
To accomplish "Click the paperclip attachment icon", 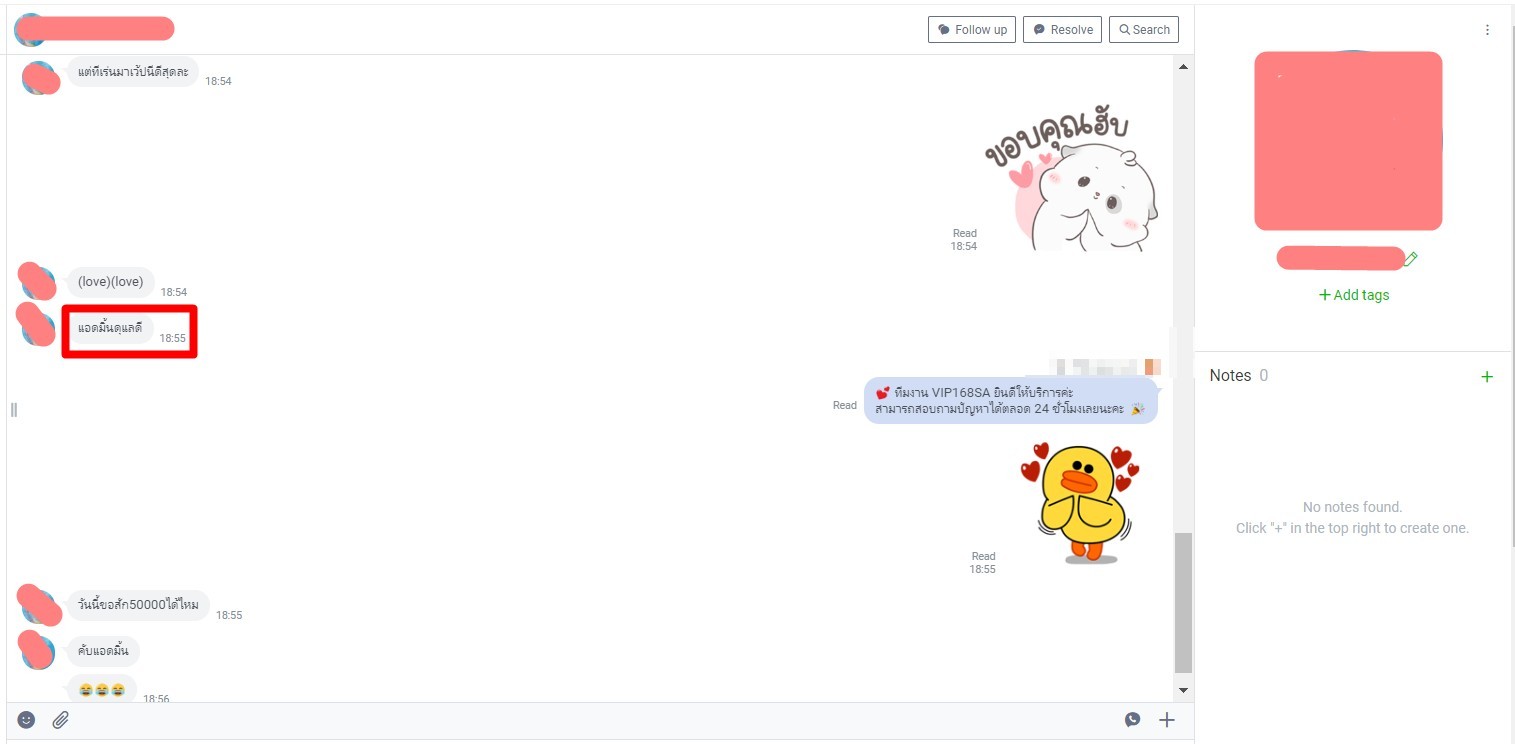I will (x=60, y=720).
